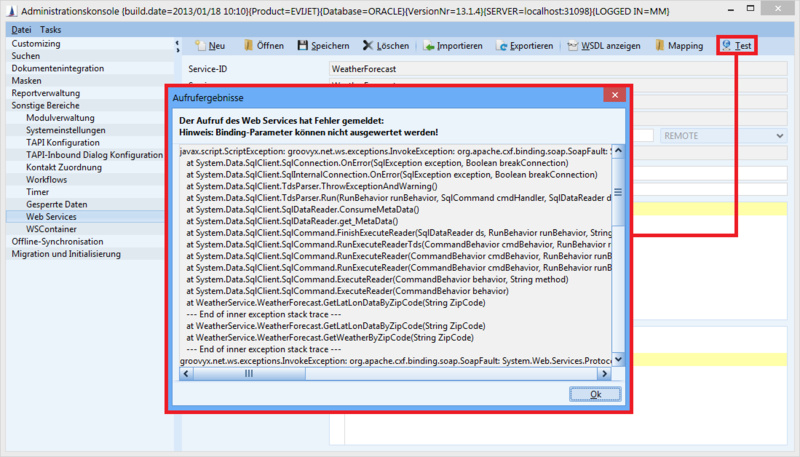800x457 pixels.
Task: Open Workflows in the sidebar
Action: click(x=46, y=180)
